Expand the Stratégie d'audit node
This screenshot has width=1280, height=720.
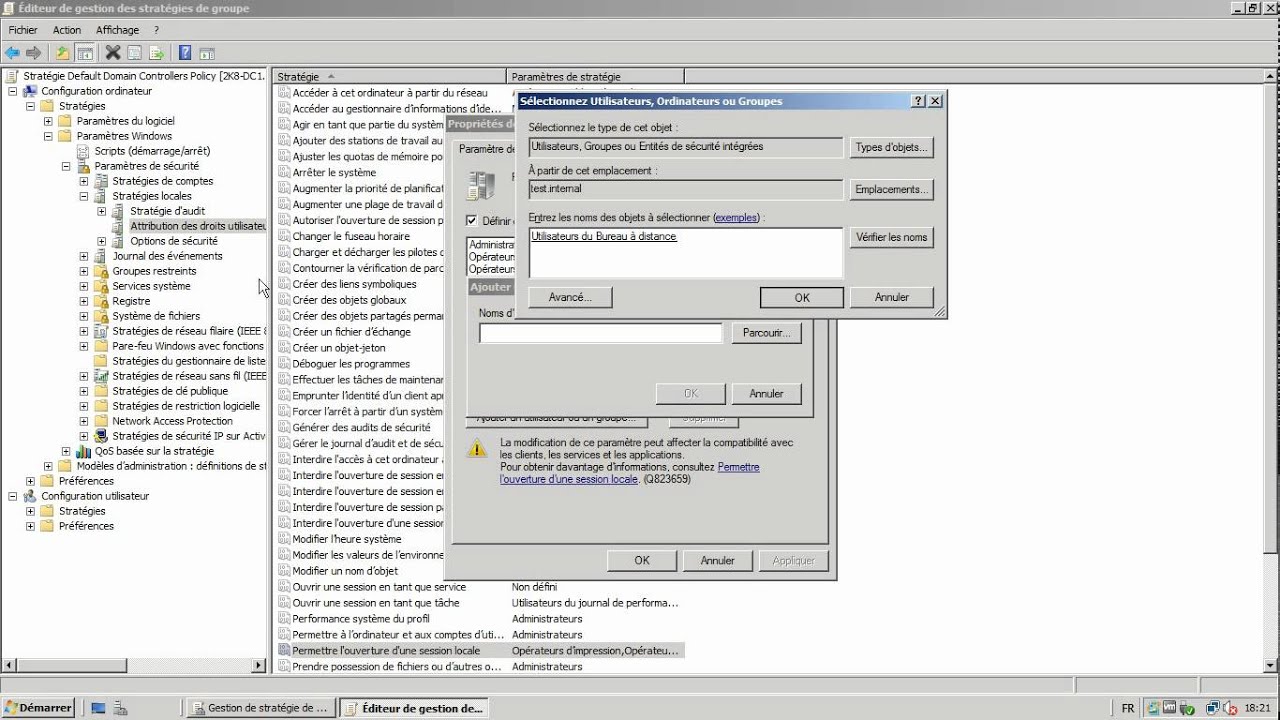pos(102,211)
